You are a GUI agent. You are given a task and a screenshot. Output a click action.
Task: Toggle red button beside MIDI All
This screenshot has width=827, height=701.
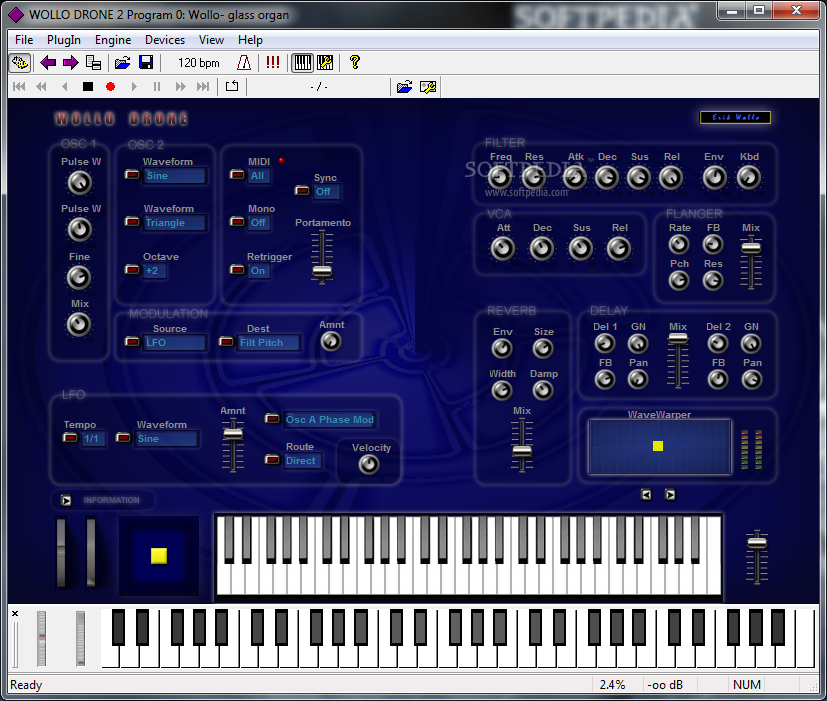pos(237,175)
